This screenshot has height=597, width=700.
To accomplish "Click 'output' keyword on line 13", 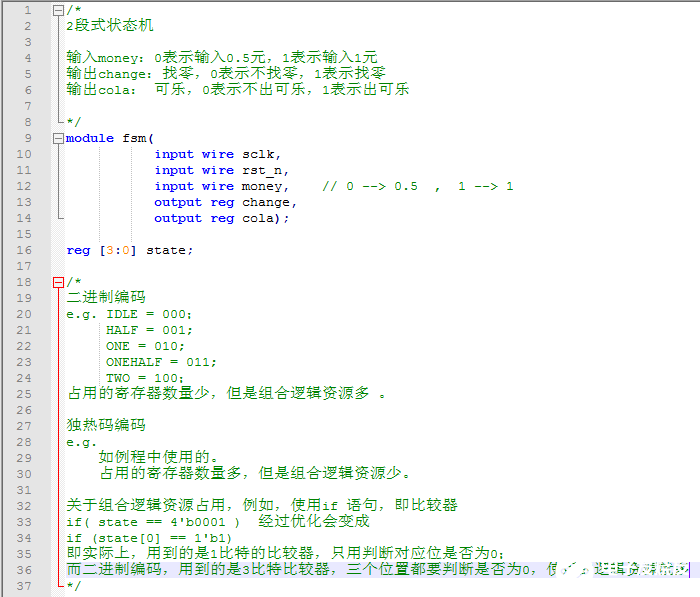I will (178, 203).
